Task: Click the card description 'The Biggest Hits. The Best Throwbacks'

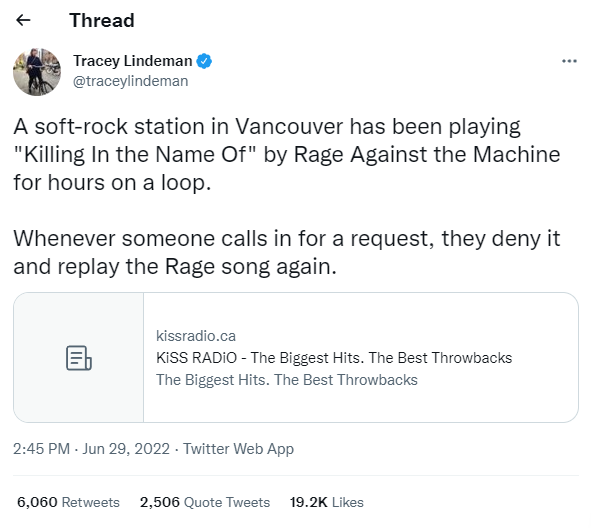Action: pyautogui.click(x=287, y=380)
